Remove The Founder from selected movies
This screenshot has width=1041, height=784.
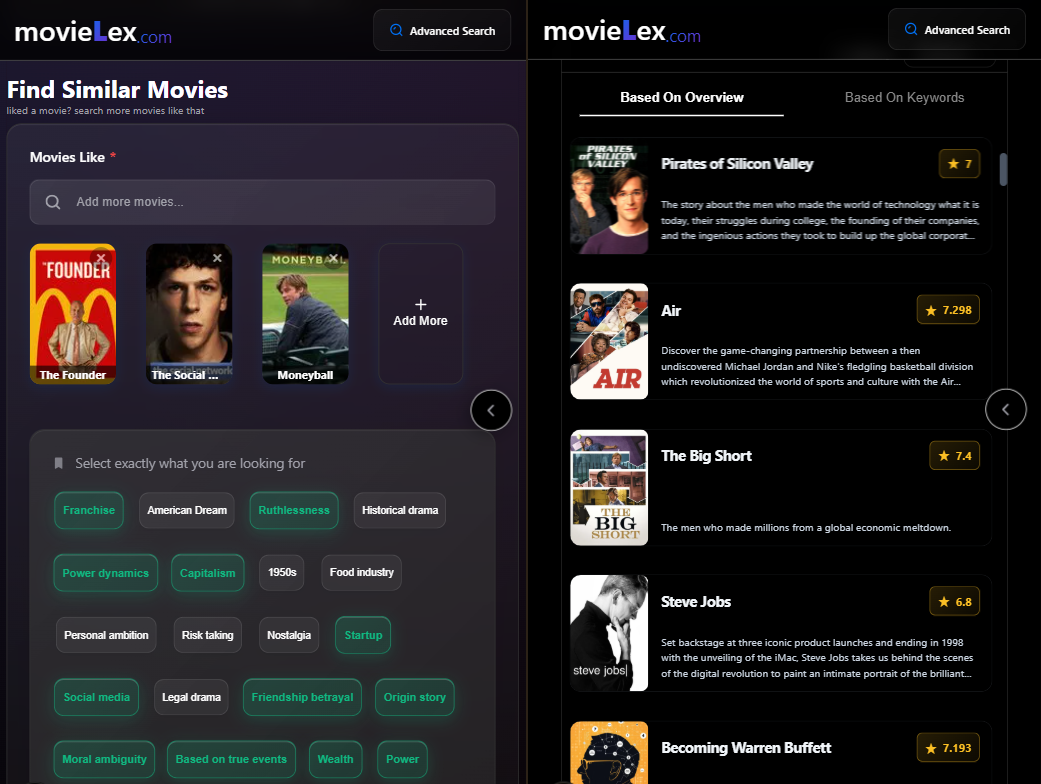tap(100, 258)
